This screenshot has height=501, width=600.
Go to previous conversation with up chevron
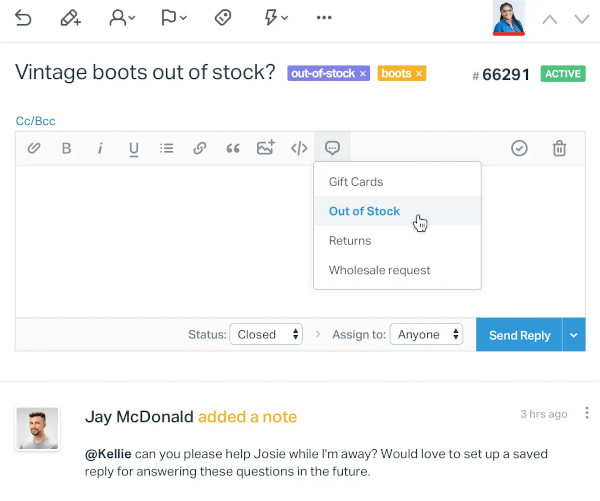coord(549,19)
